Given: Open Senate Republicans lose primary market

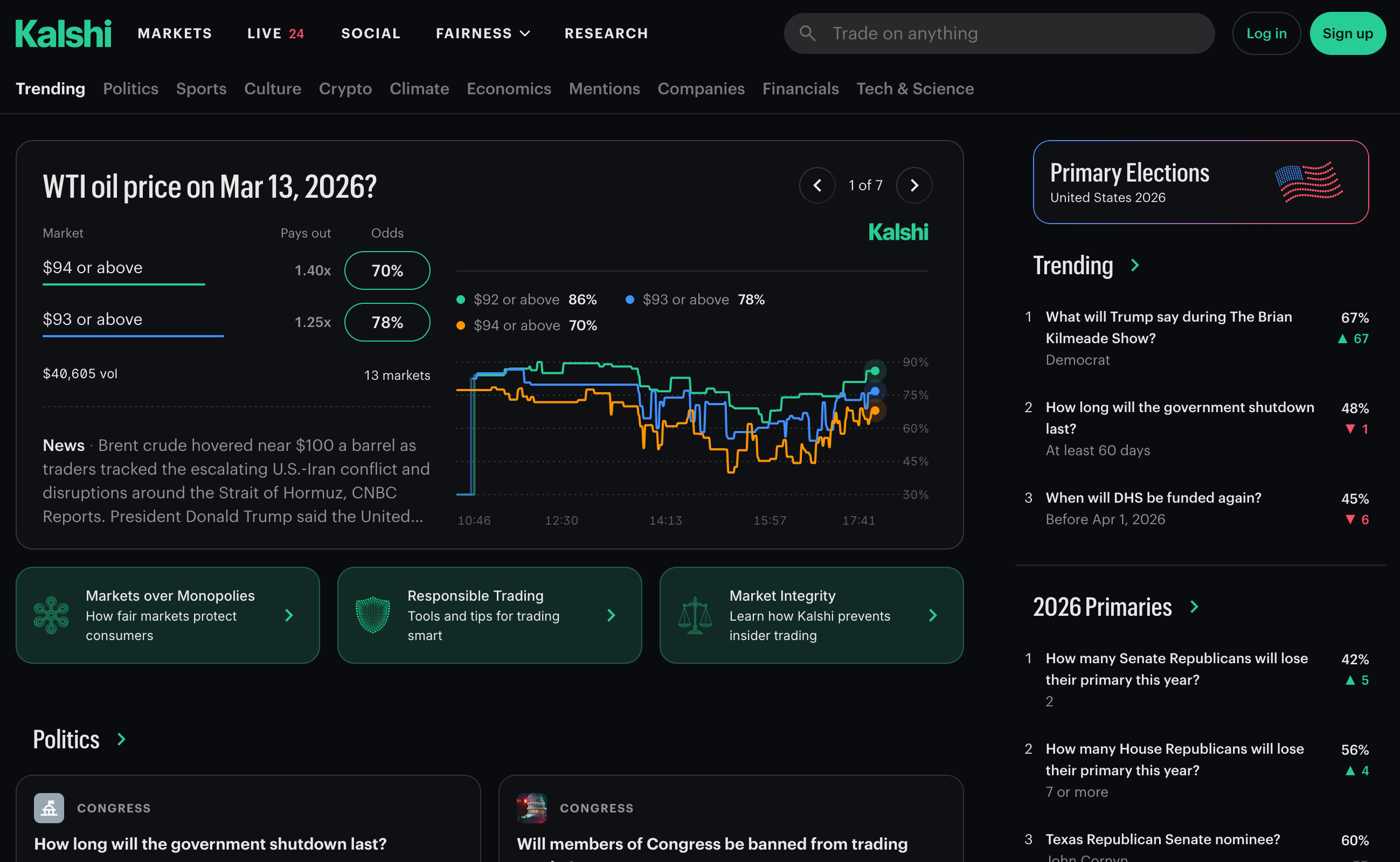Looking at the screenshot, I should pos(1196,679).
